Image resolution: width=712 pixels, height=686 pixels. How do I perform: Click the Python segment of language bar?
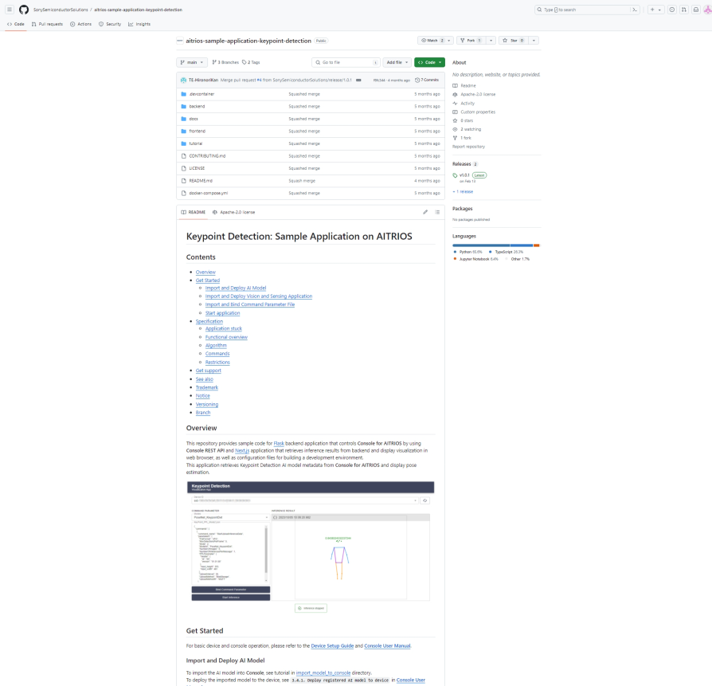point(481,245)
